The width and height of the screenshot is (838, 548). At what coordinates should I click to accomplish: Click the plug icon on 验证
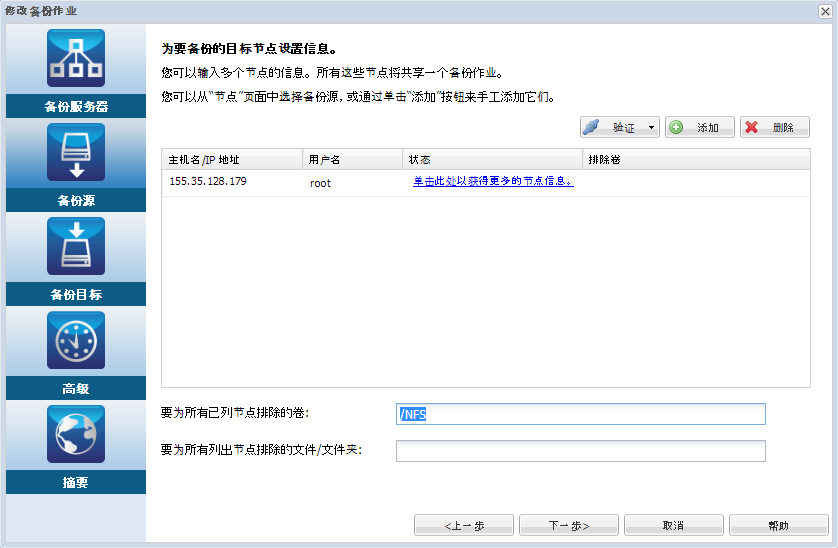(591, 127)
